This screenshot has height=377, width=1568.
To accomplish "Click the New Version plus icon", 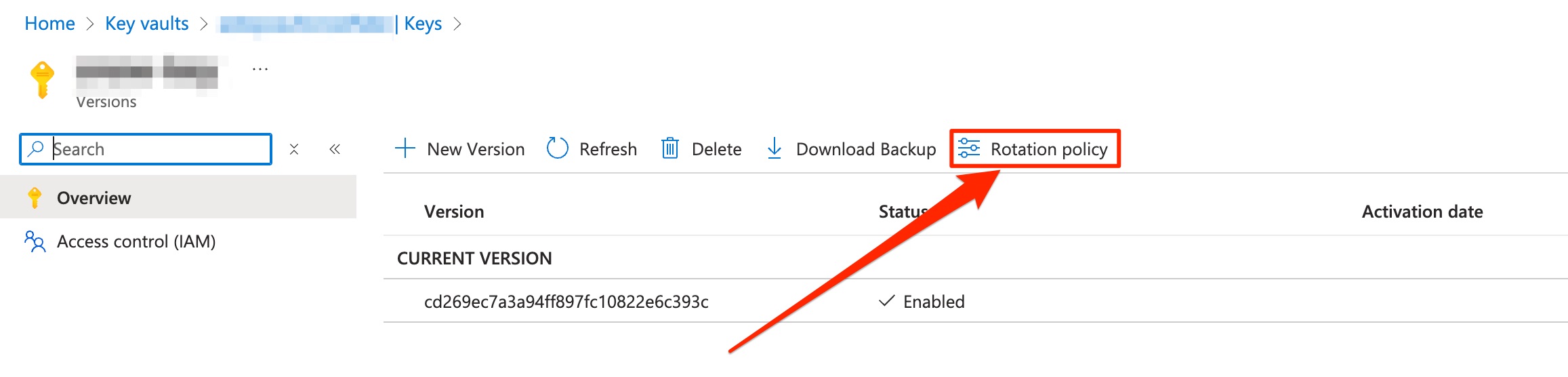I will coord(405,148).
